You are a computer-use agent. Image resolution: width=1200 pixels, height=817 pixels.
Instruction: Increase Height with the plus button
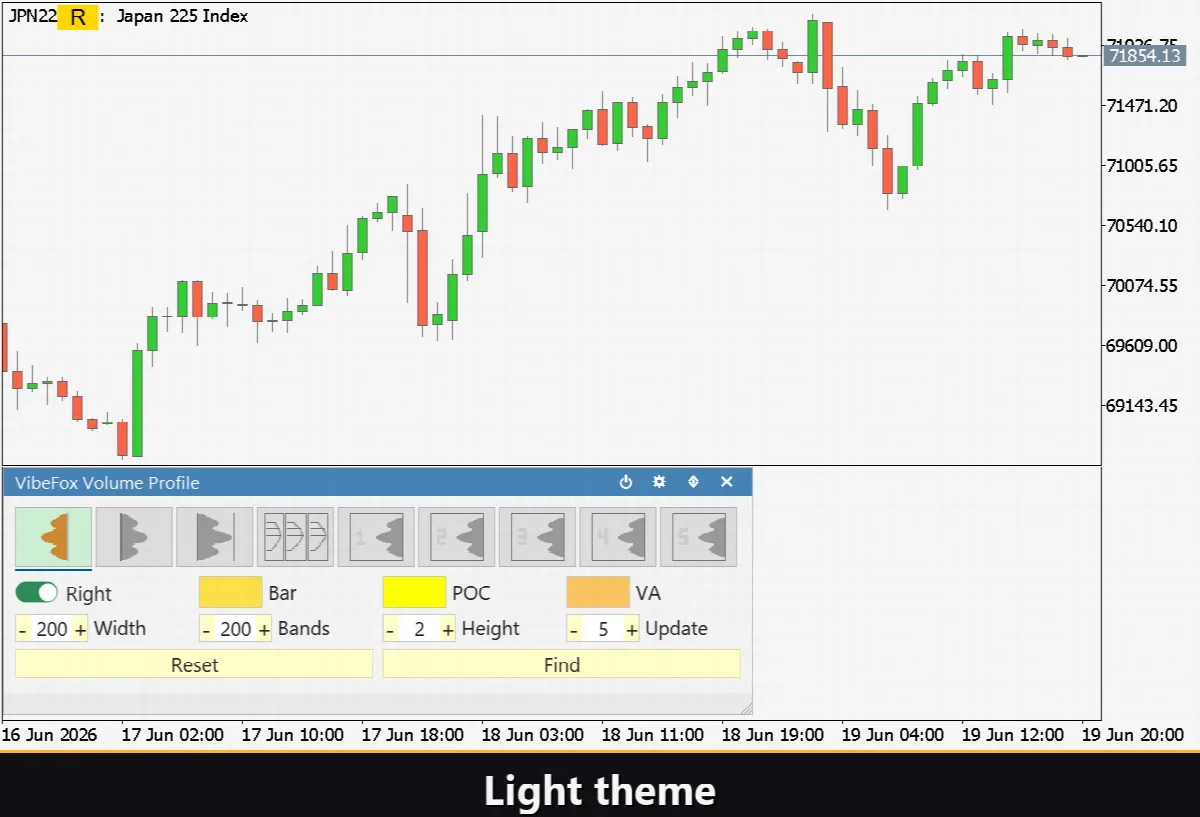point(449,629)
